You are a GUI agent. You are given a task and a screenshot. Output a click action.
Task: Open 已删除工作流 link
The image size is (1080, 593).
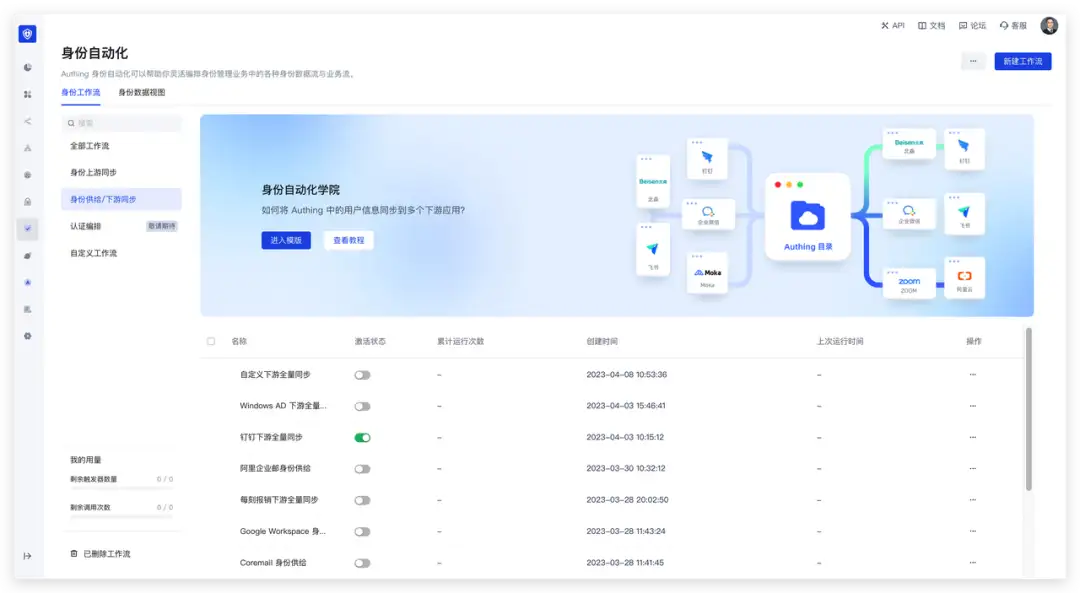(107, 554)
